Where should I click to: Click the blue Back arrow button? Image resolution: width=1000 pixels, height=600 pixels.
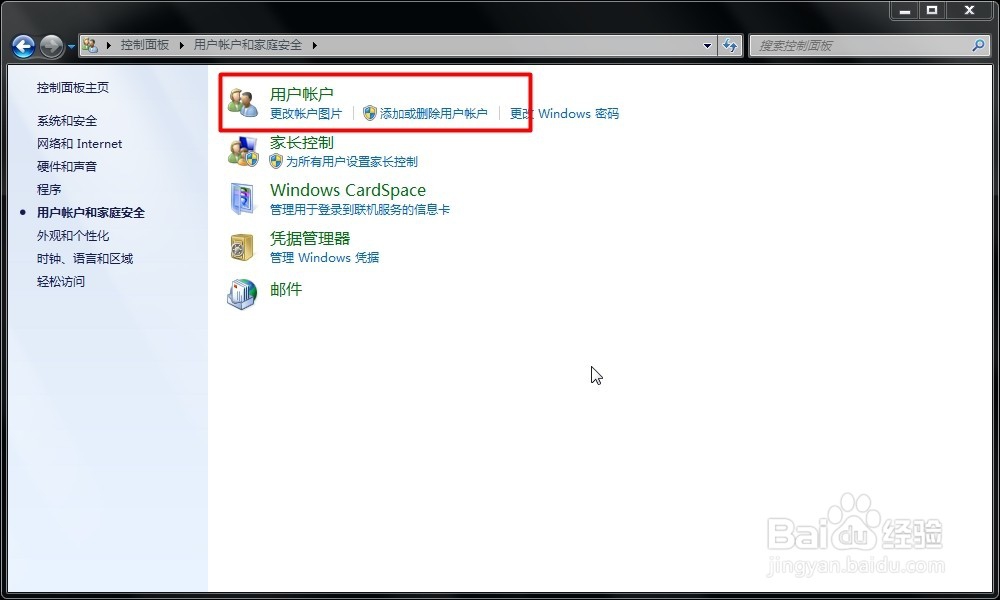tap(23, 46)
